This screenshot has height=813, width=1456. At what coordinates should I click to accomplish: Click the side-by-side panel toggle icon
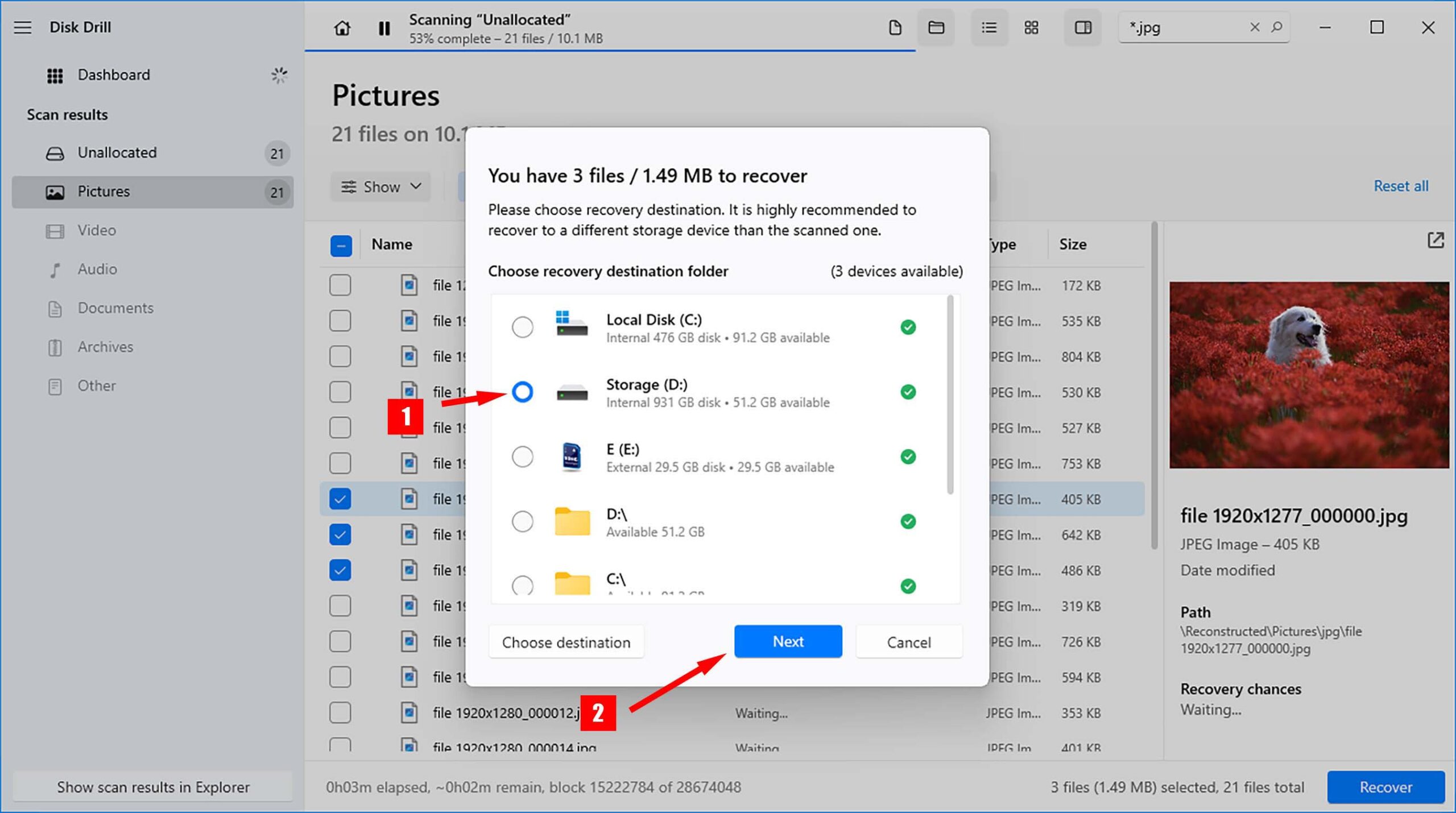click(x=1083, y=27)
